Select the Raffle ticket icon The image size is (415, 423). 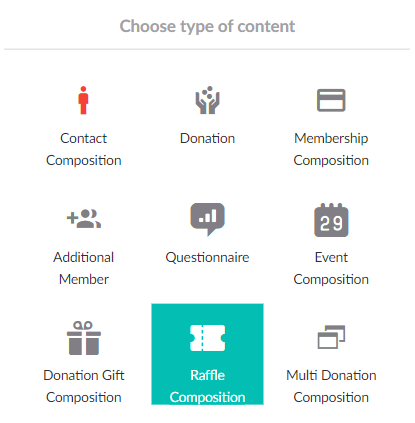pos(207,338)
